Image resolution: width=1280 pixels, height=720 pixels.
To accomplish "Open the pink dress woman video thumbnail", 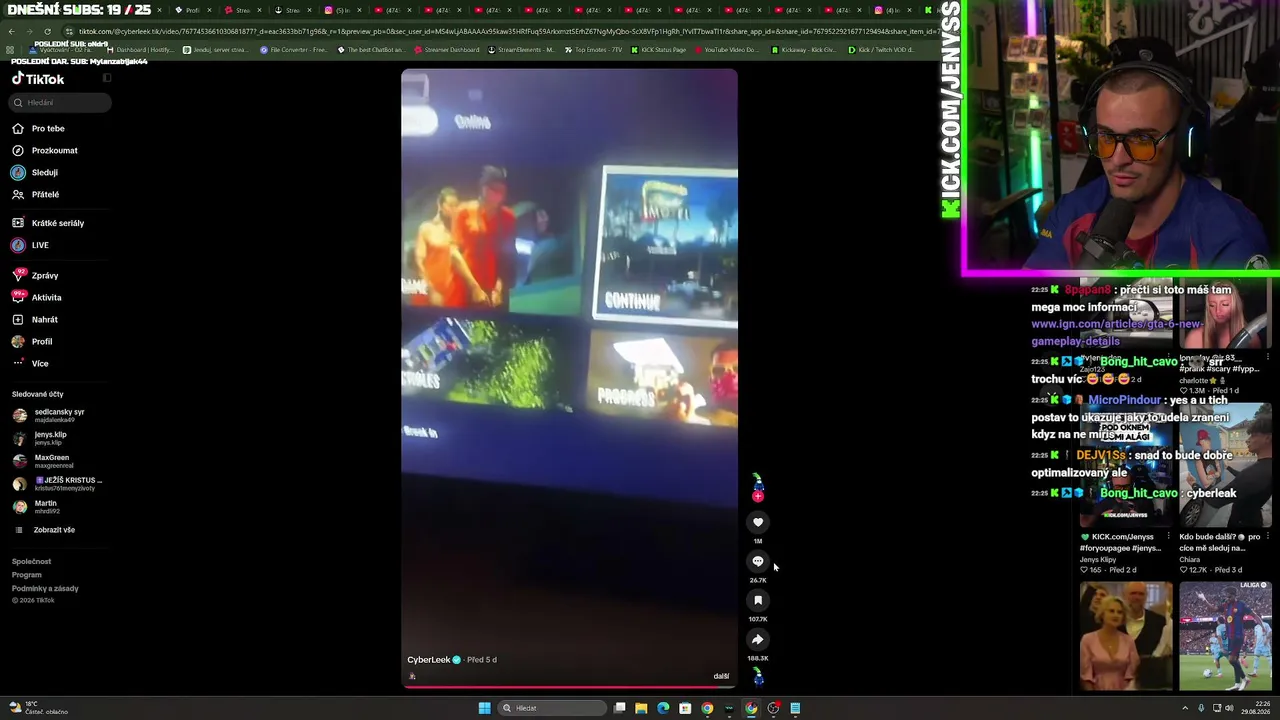I will tap(1126, 636).
